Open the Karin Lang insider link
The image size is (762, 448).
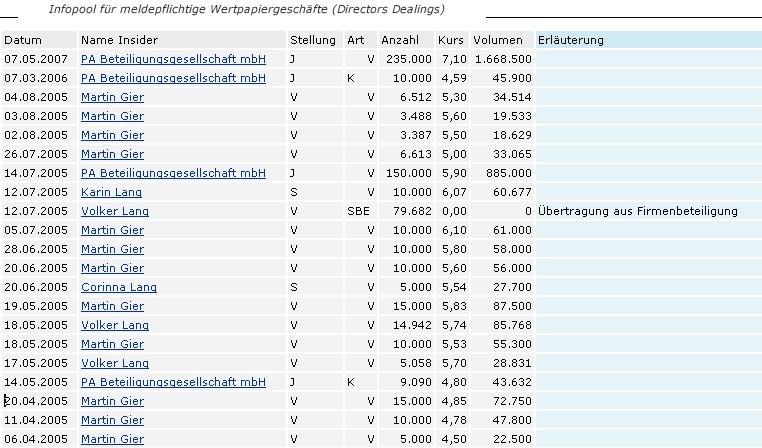(x=111, y=192)
